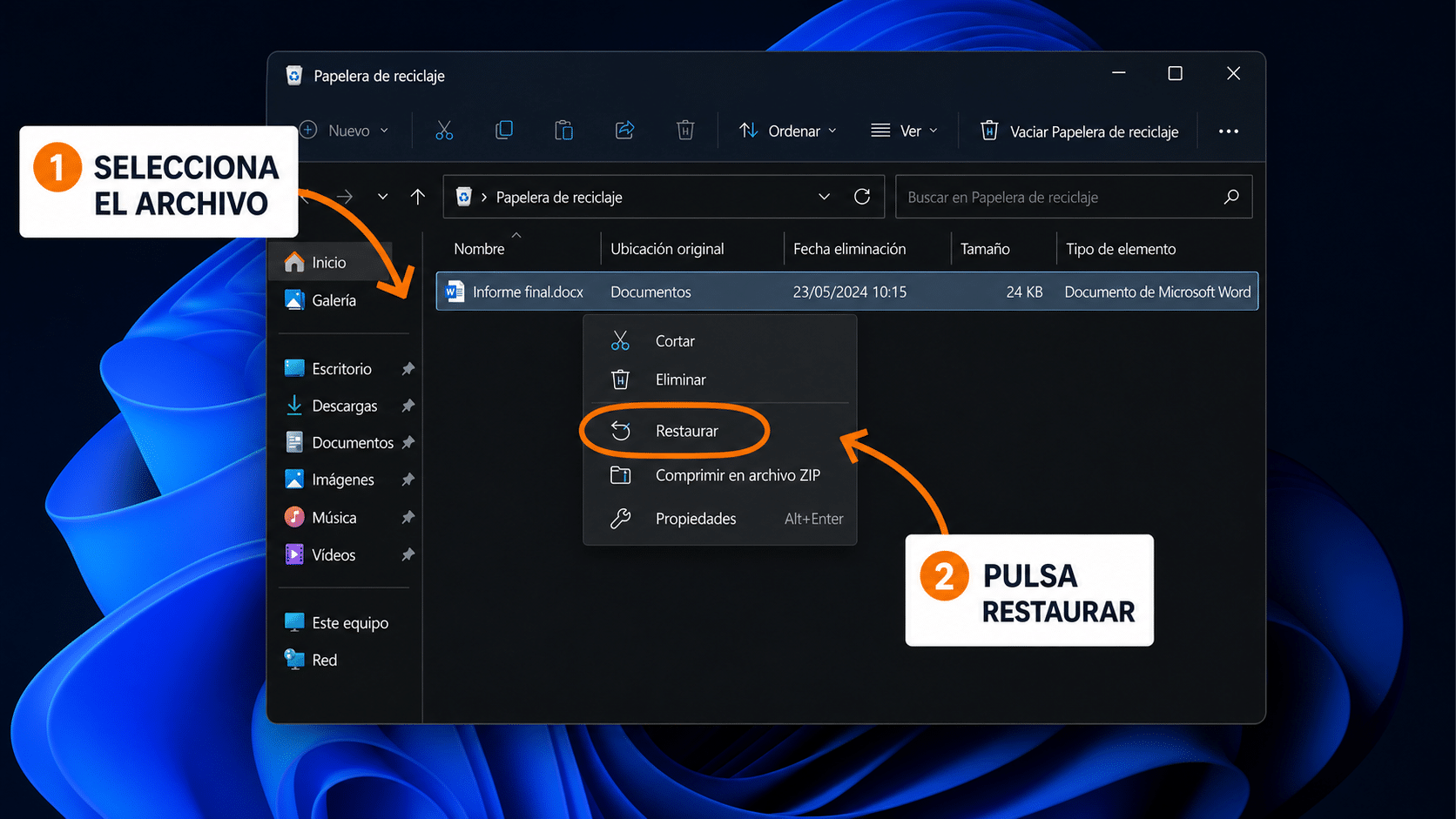Select the Informe final.docx file name
Image resolution: width=1456 pixels, height=819 pixels.
click(528, 292)
